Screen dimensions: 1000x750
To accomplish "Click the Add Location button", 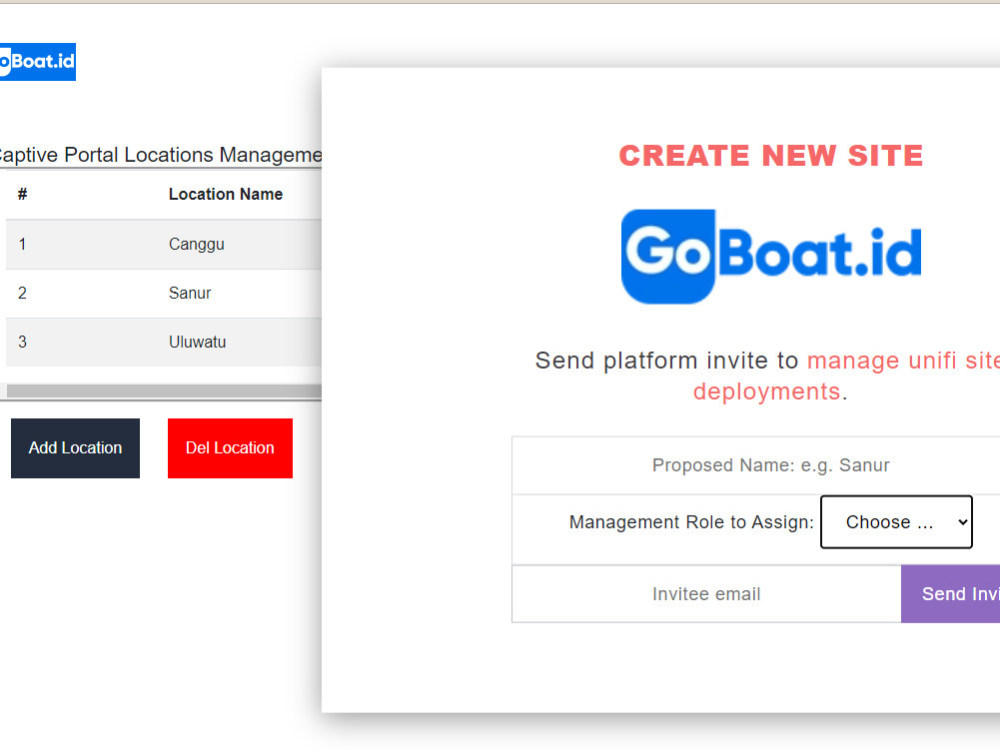I will (75, 448).
